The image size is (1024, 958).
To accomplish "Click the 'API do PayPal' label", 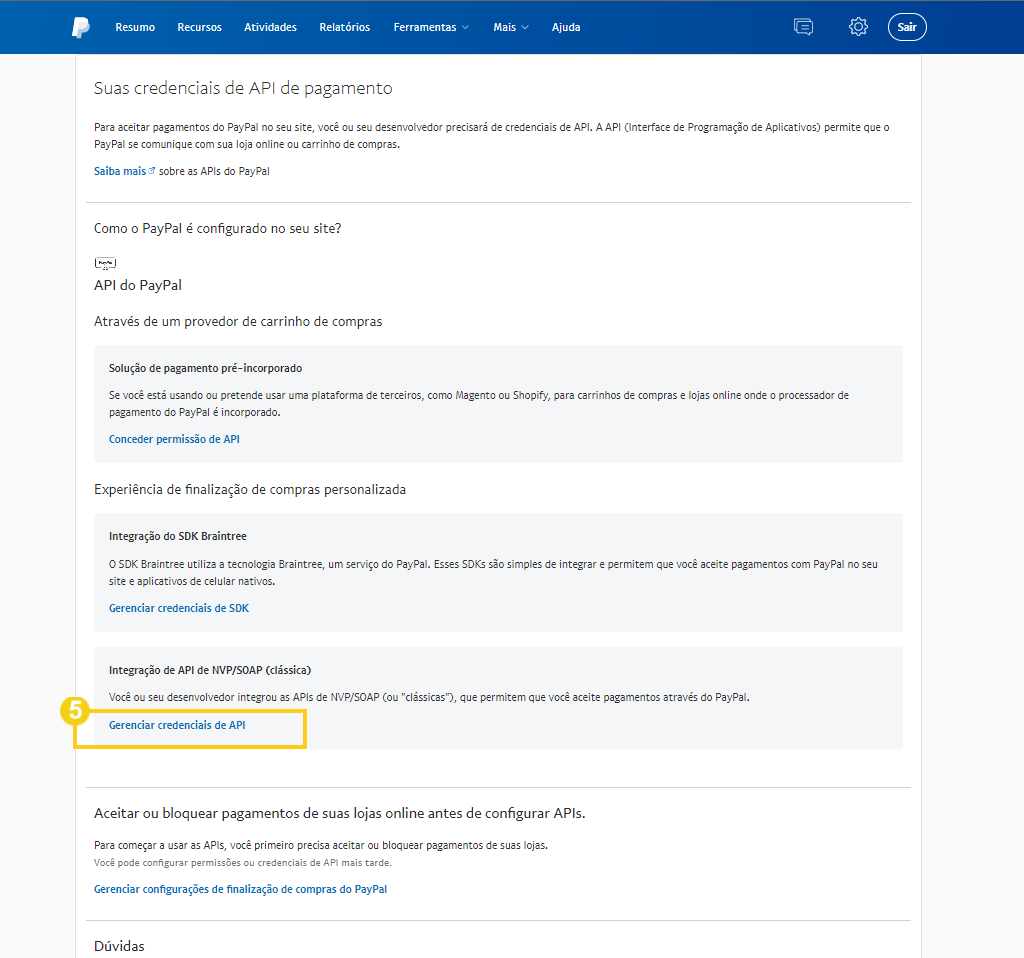I will click(138, 285).
